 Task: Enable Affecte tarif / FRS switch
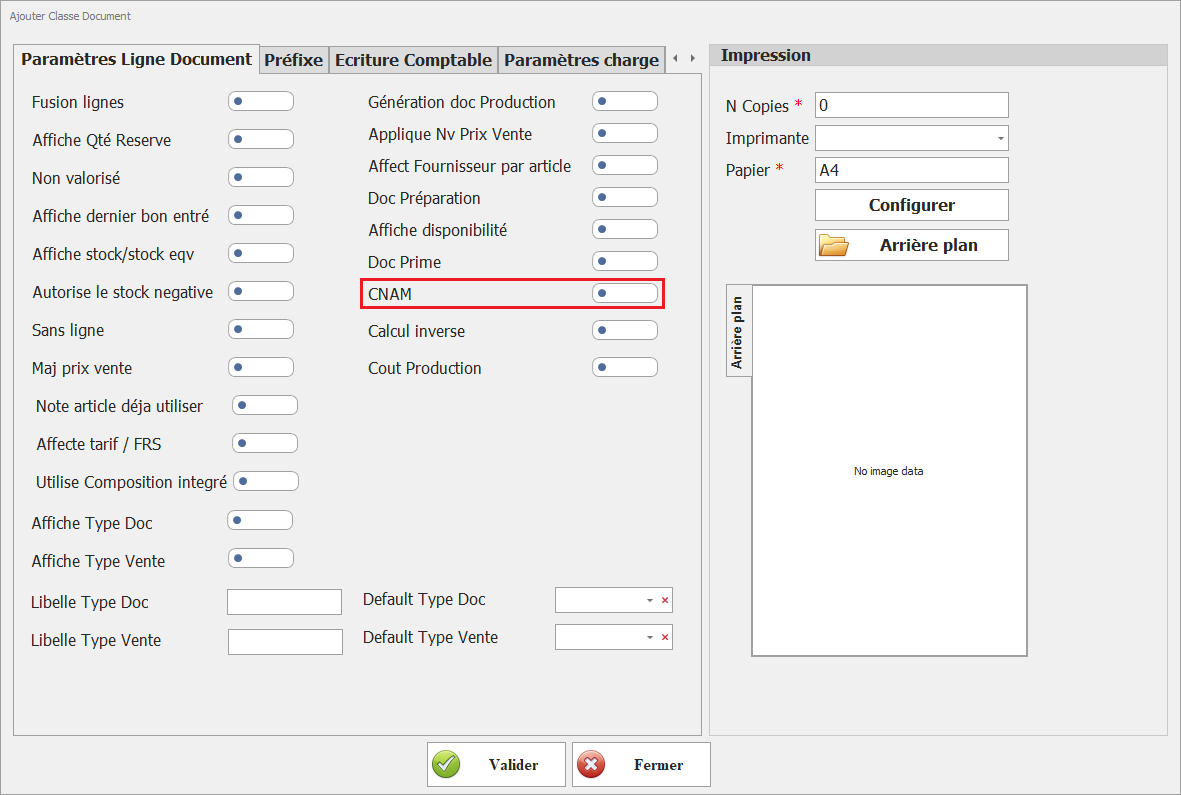click(264, 443)
